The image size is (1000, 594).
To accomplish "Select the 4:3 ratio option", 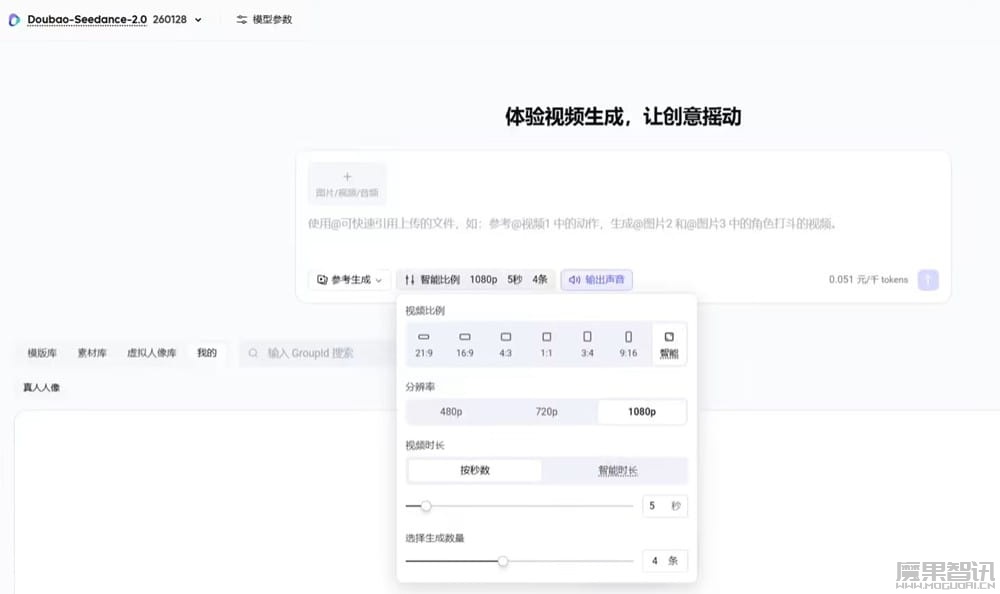I will [x=506, y=341].
